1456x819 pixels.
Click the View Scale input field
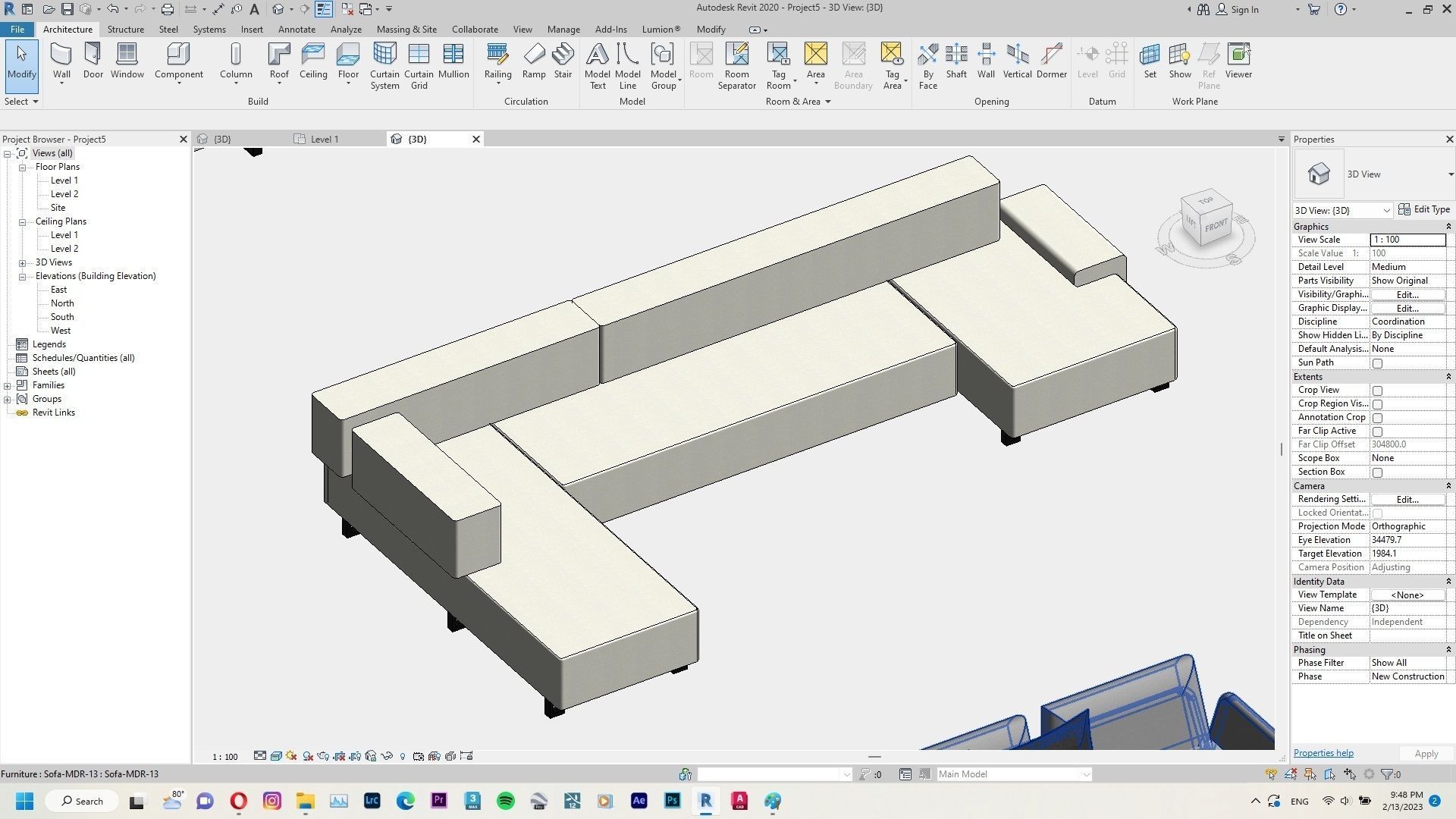[1408, 240]
